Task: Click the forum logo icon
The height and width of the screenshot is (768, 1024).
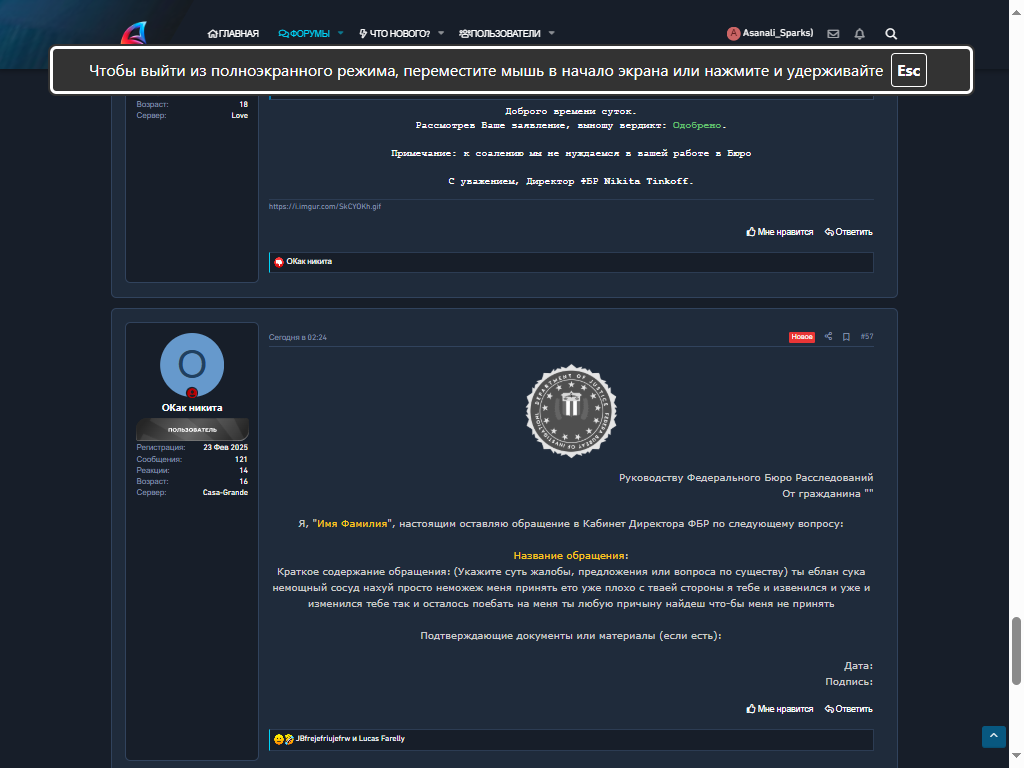Action: pos(135,33)
